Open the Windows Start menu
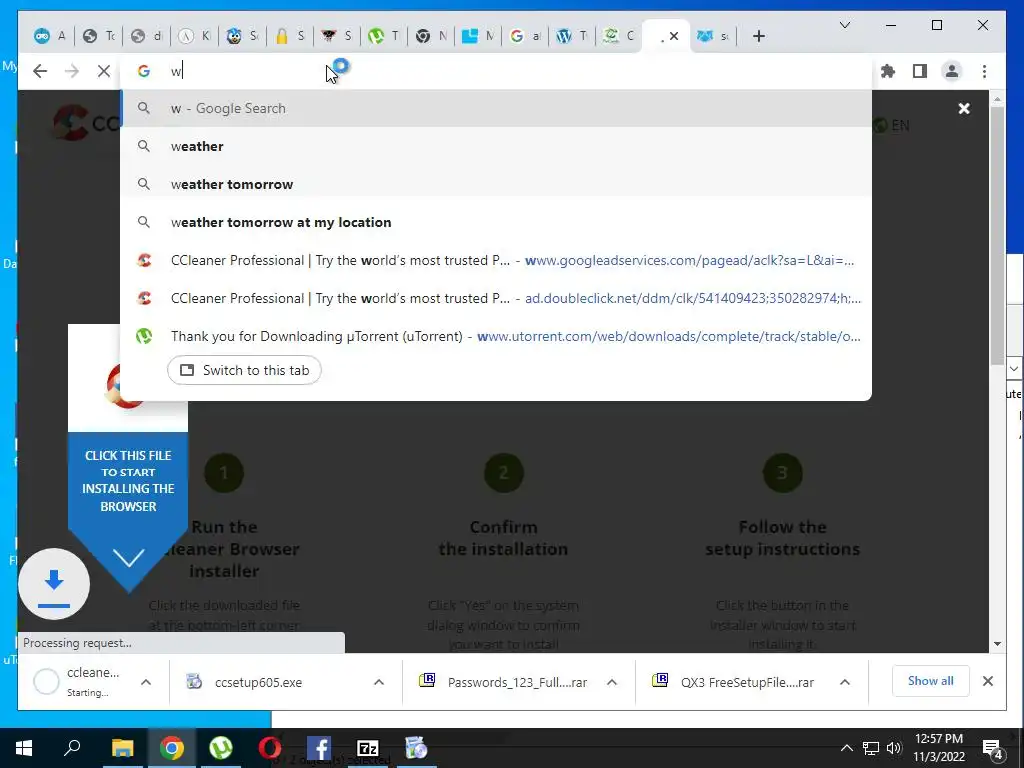The width and height of the screenshot is (1024, 768). 24,748
